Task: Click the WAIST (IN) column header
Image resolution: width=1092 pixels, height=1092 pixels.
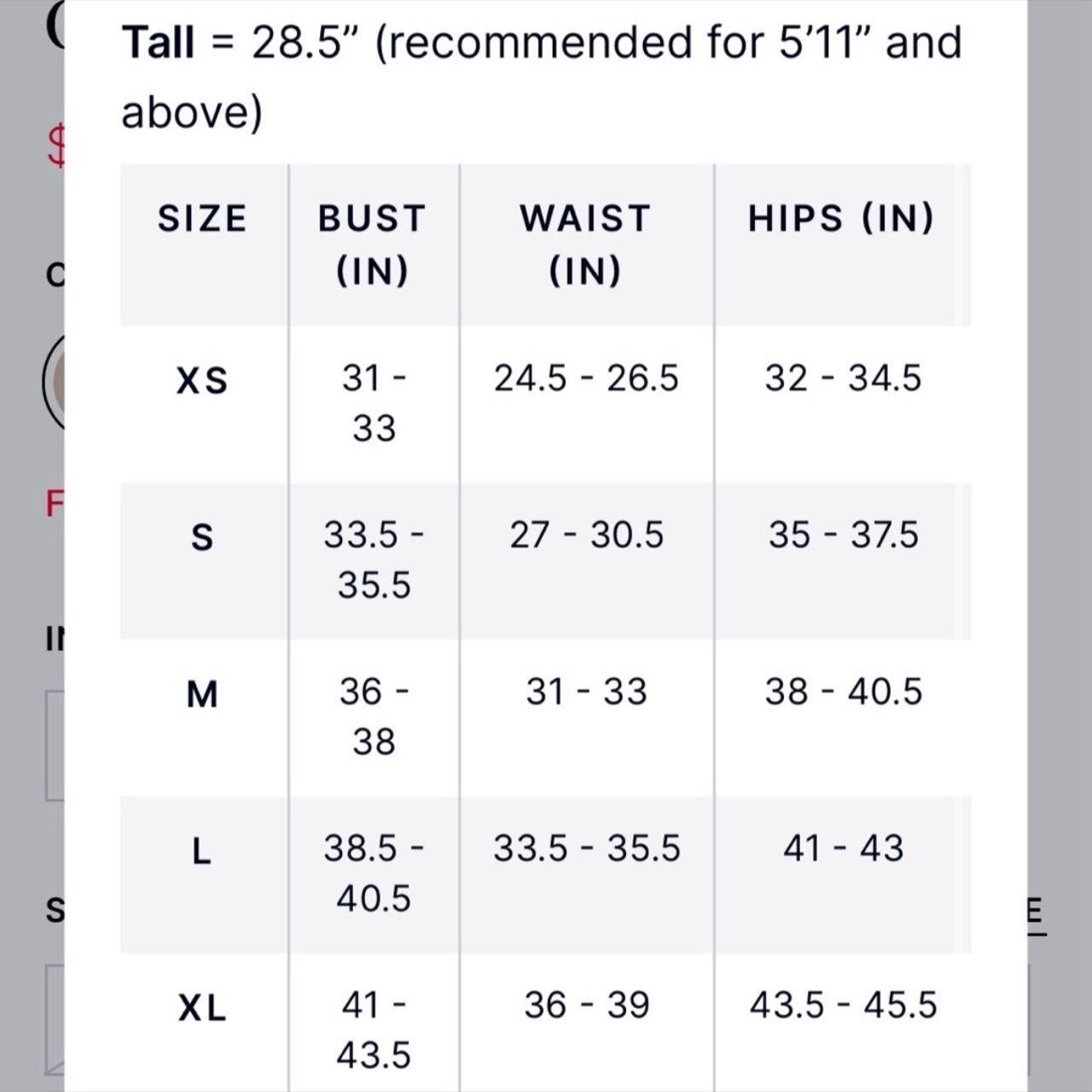Action: coord(586,244)
